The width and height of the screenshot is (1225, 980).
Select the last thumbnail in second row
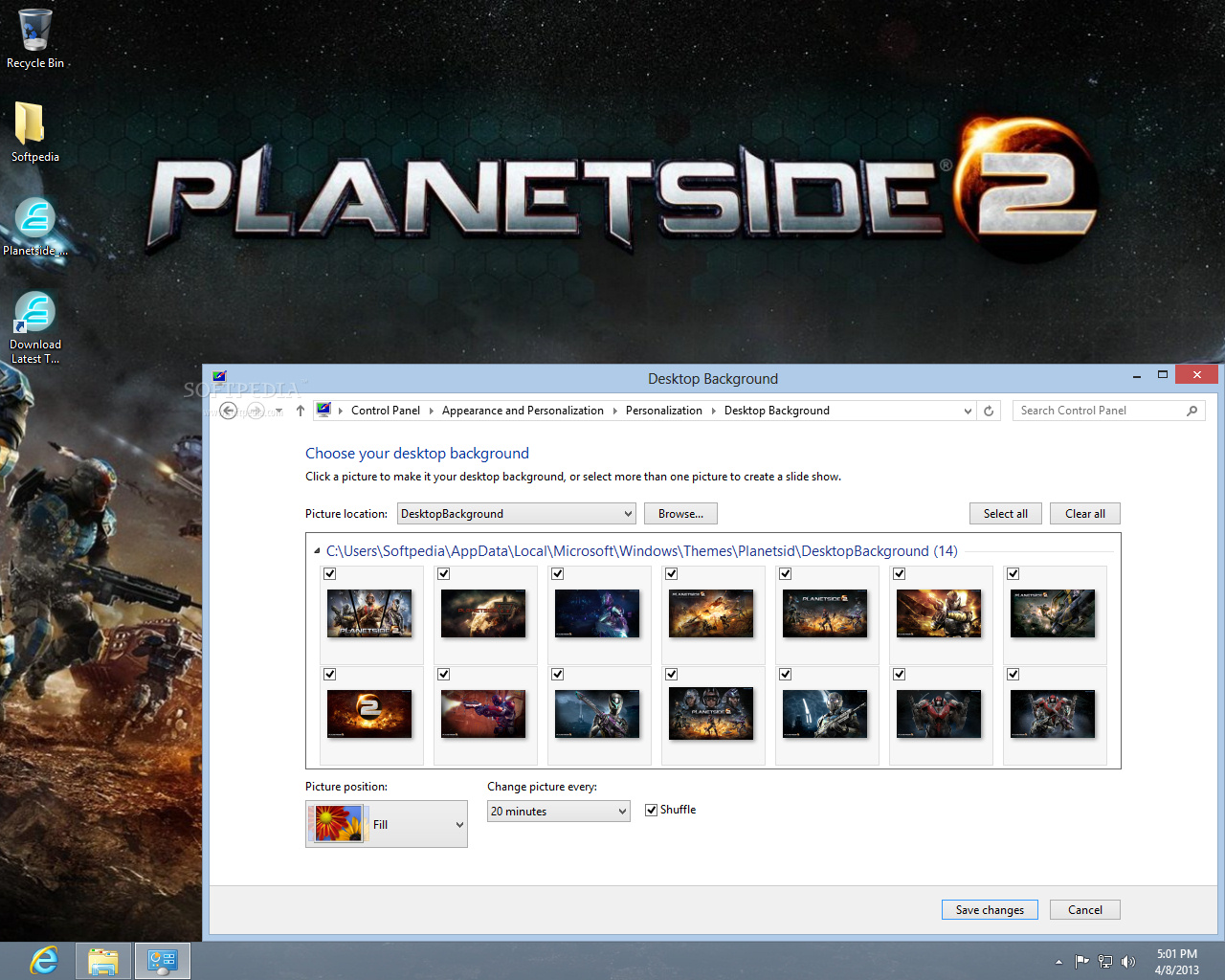pos(1053,714)
